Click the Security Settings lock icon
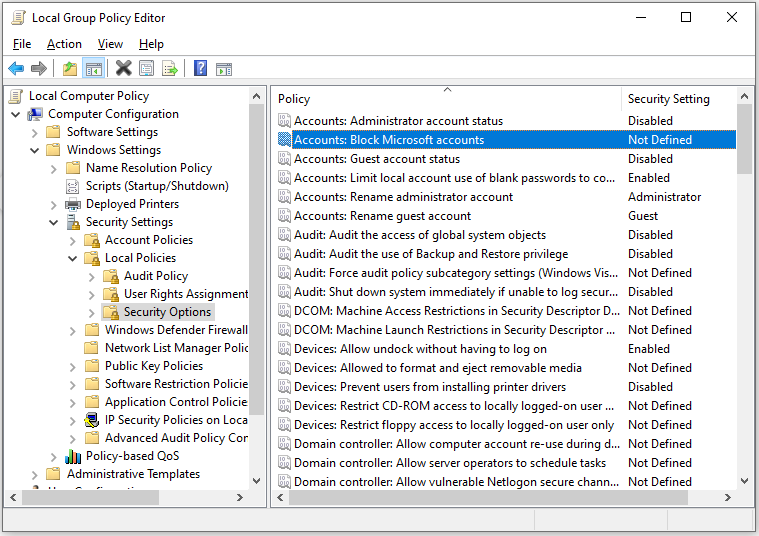 pos(73,222)
